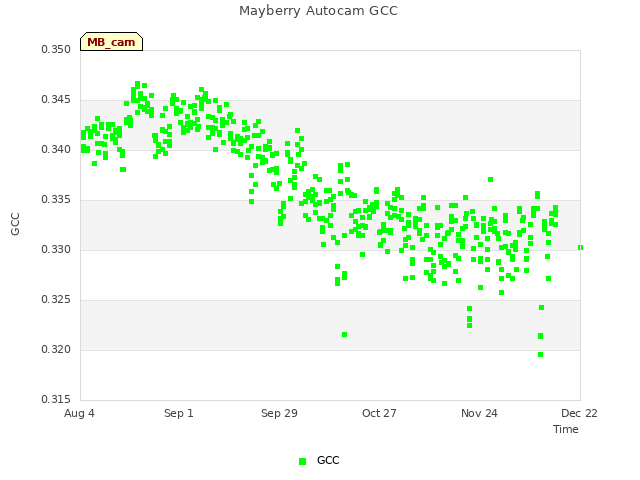Select the Nov 24 x-axis label
This screenshot has height=480, width=640.
[479, 413]
